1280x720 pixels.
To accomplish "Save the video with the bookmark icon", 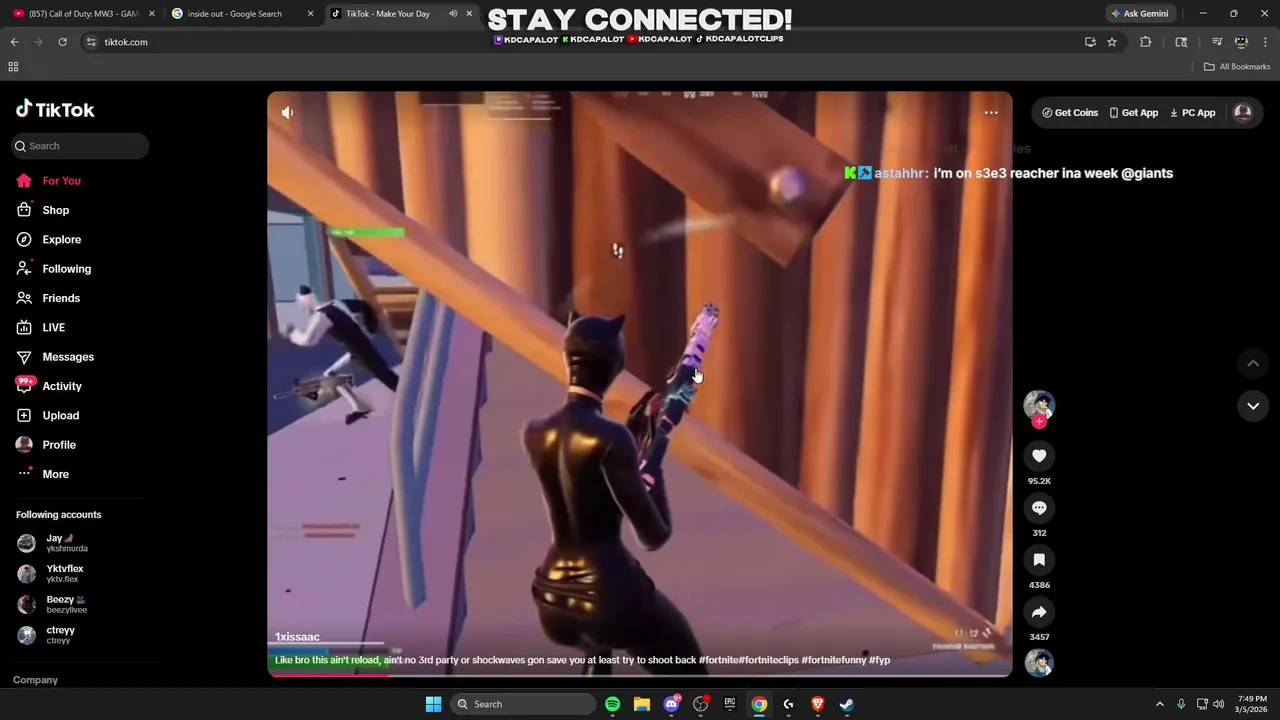I will point(1039,560).
